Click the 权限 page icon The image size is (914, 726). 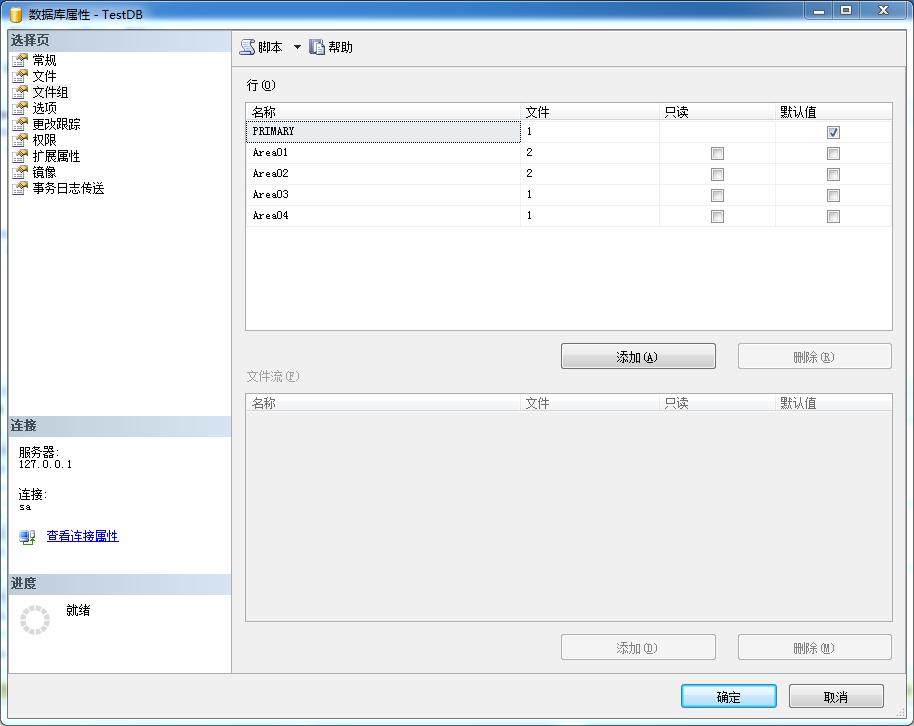(x=20, y=140)
